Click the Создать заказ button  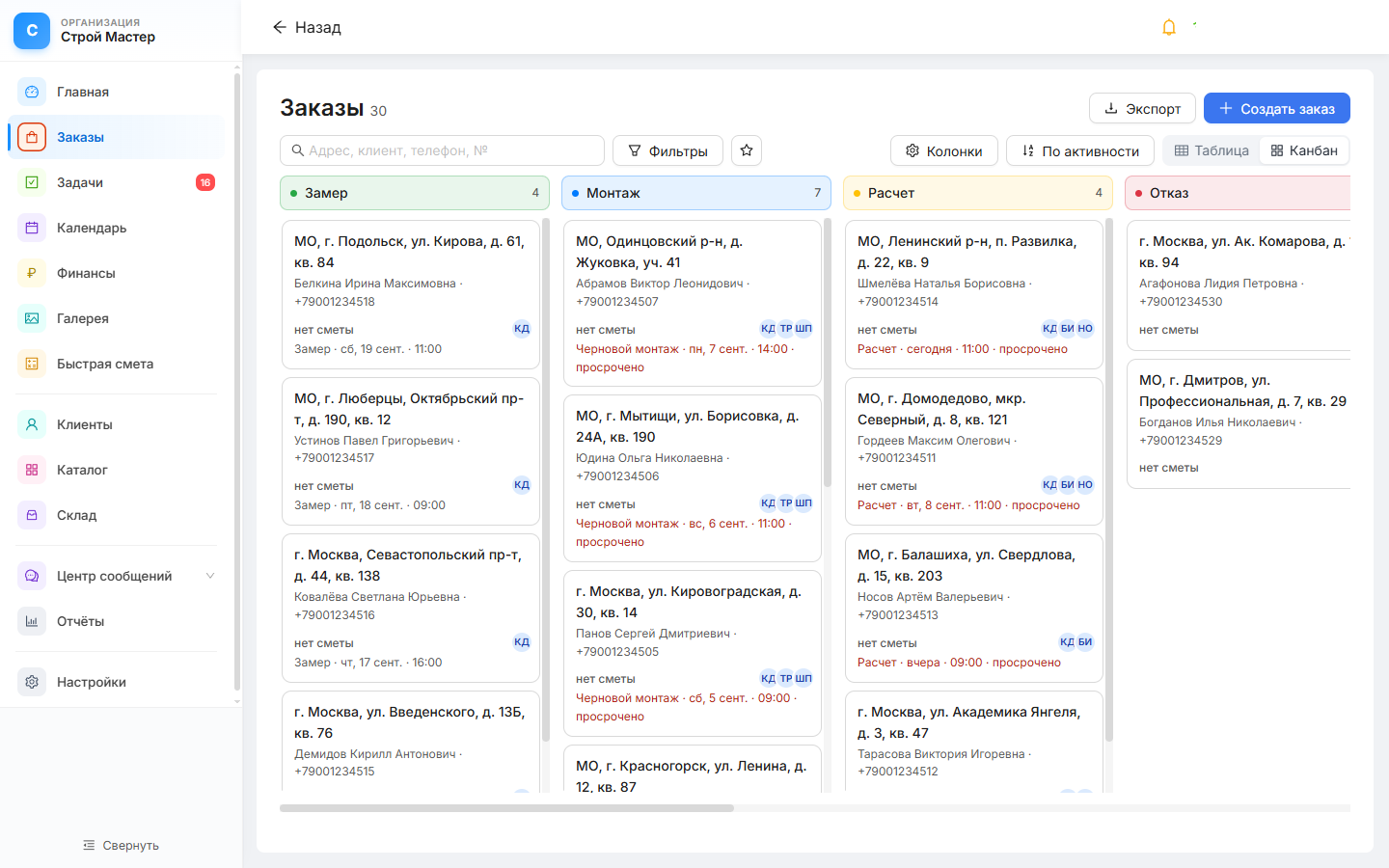1277,108
